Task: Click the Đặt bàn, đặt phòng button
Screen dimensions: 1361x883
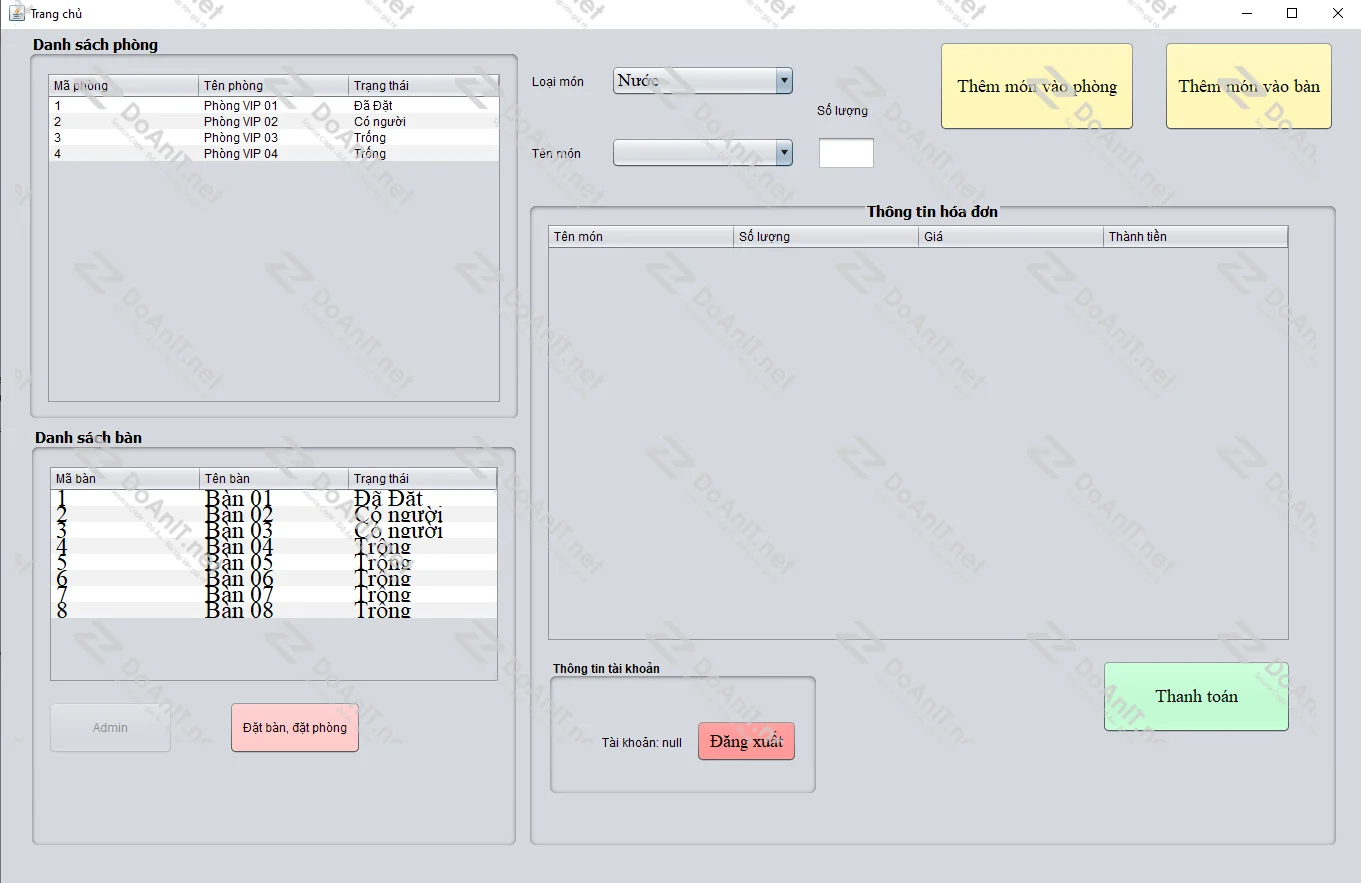Action: point(295,728)
